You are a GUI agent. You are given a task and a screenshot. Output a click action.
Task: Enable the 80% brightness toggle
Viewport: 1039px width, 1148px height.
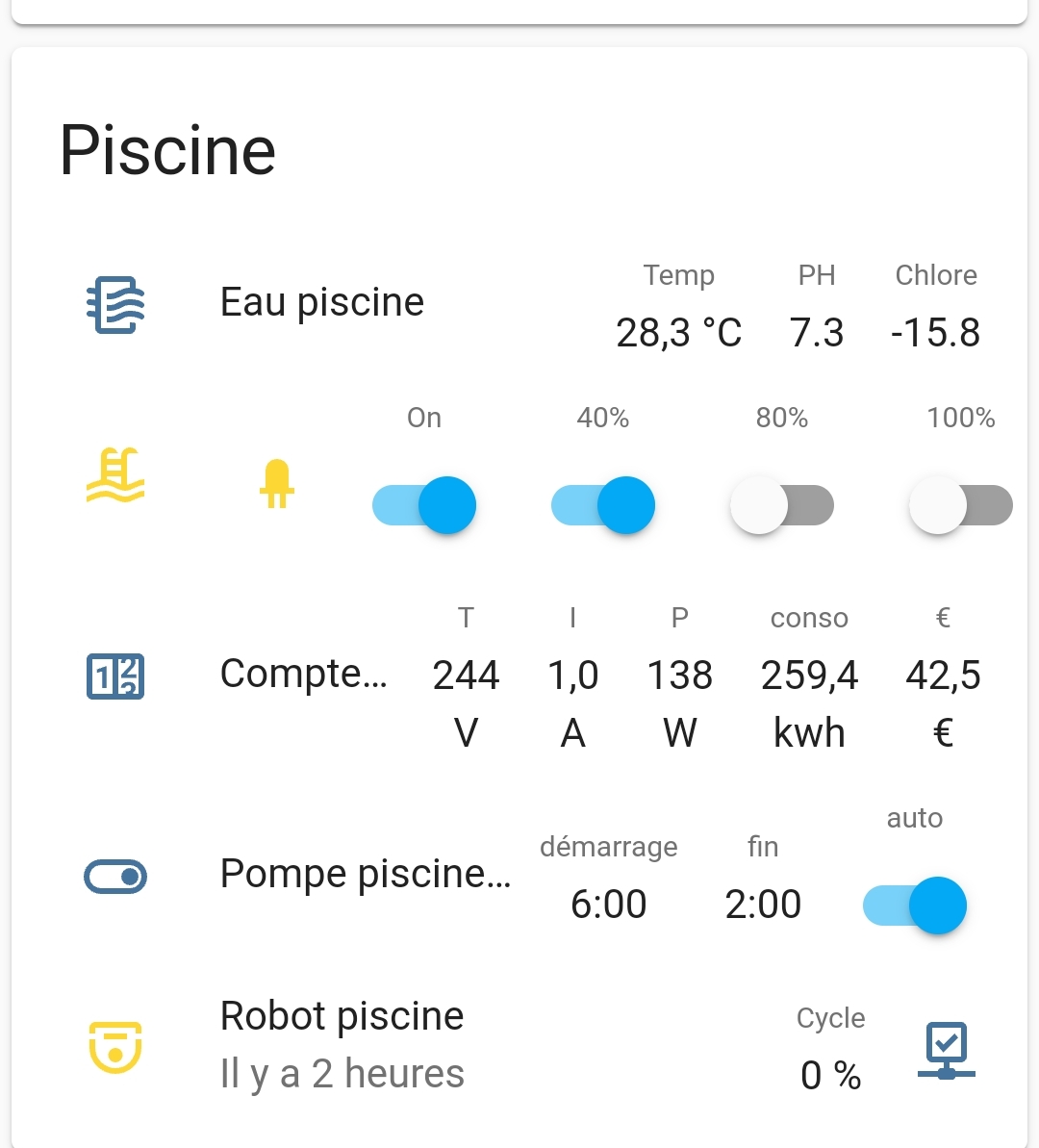tap(782, 505)
